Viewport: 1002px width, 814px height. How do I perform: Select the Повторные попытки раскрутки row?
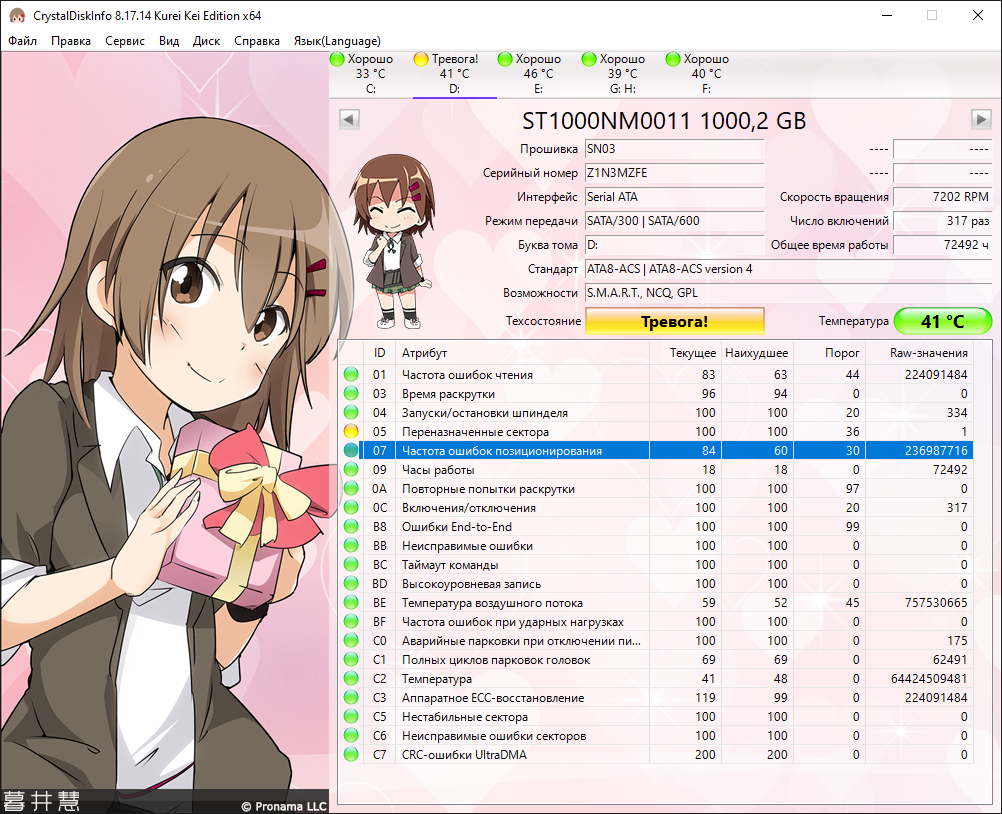pos(656,489)
